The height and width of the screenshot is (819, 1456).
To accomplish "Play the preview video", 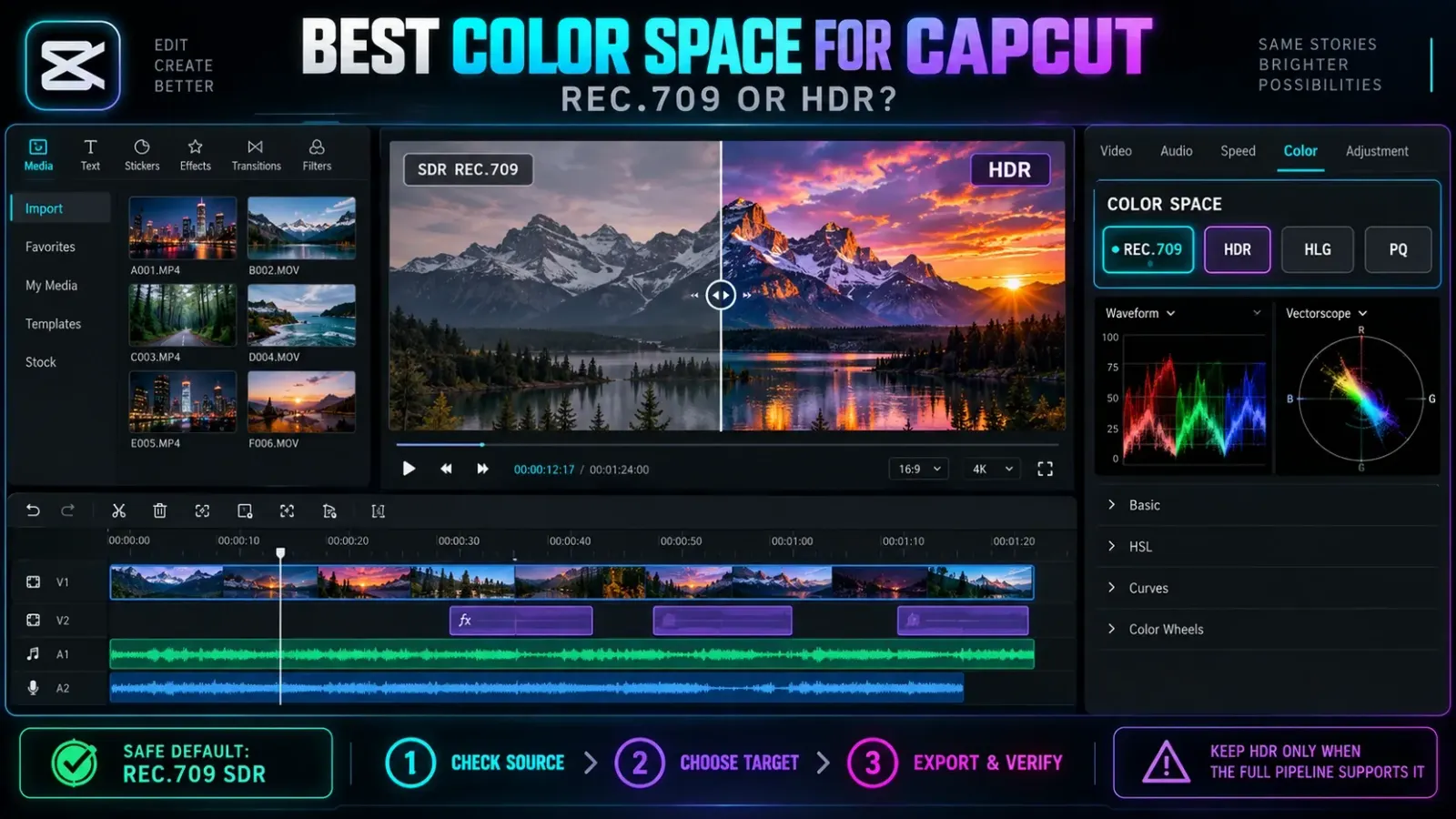I will pos(409,469).
